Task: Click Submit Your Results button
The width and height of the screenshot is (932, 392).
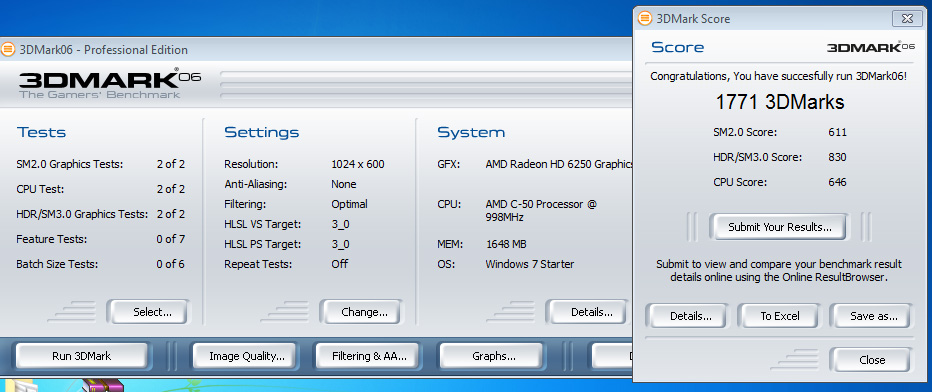Action: click(x=779, y=227)
